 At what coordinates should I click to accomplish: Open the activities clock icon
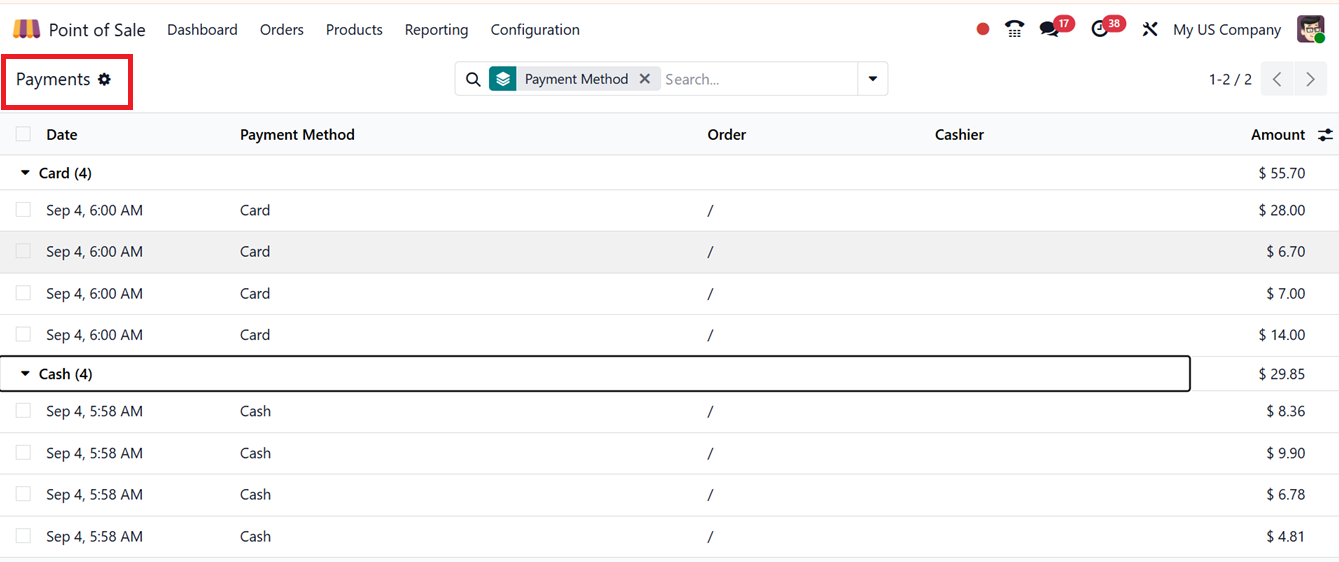[x=1100, y=30]
